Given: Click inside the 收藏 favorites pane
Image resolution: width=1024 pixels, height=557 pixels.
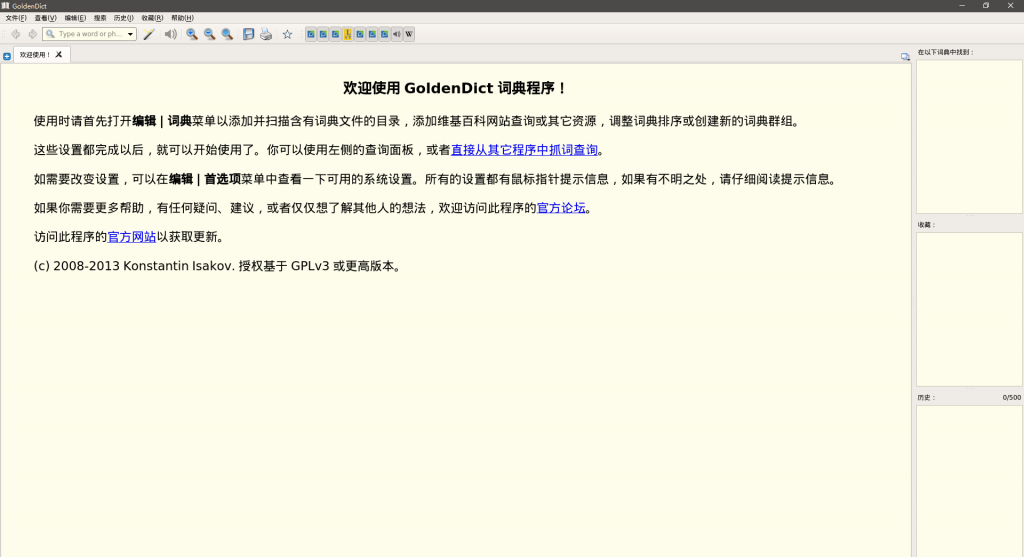Looking at the screenshot, I should [x=969, y=310].
